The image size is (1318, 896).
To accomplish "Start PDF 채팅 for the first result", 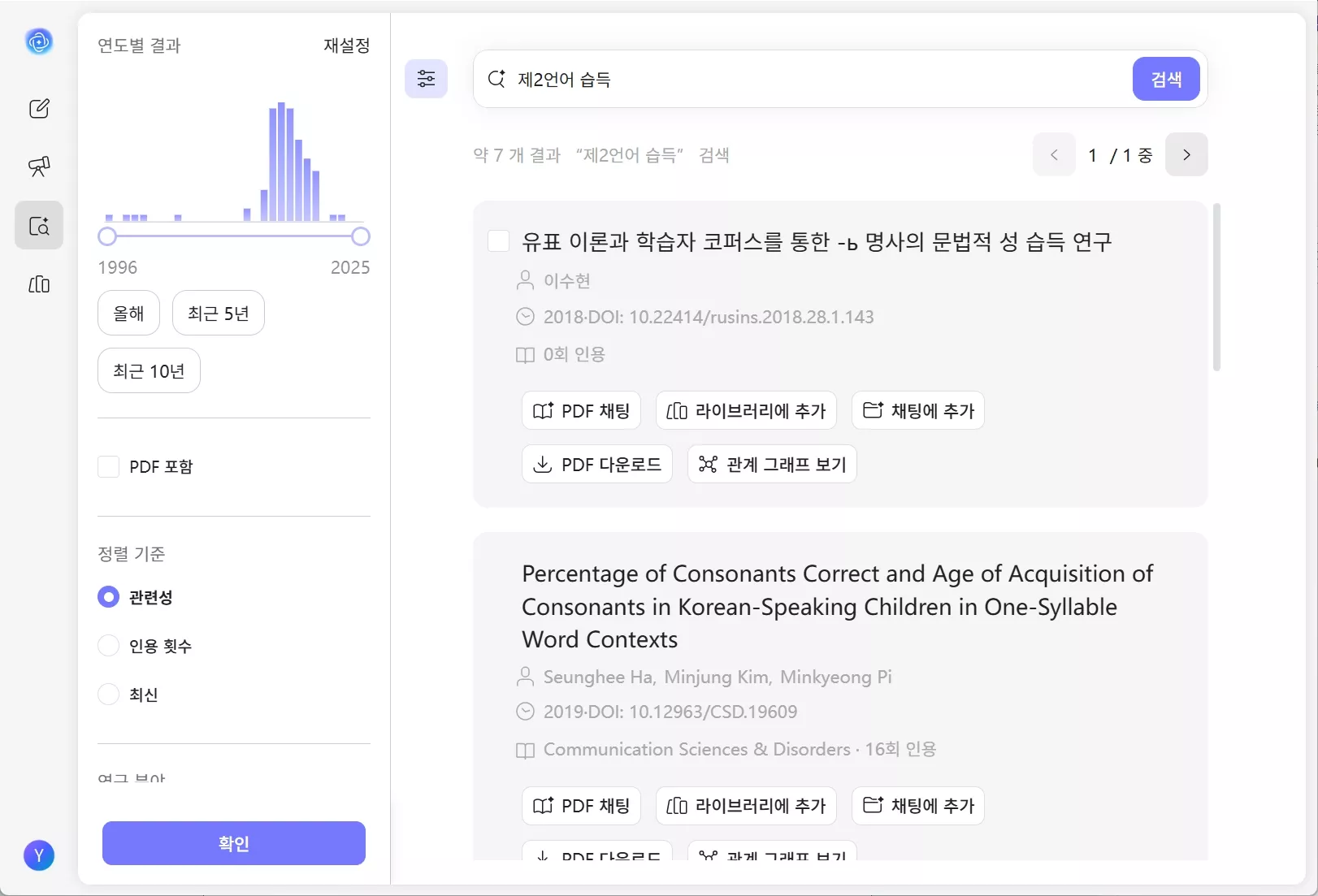I will 580,410.
